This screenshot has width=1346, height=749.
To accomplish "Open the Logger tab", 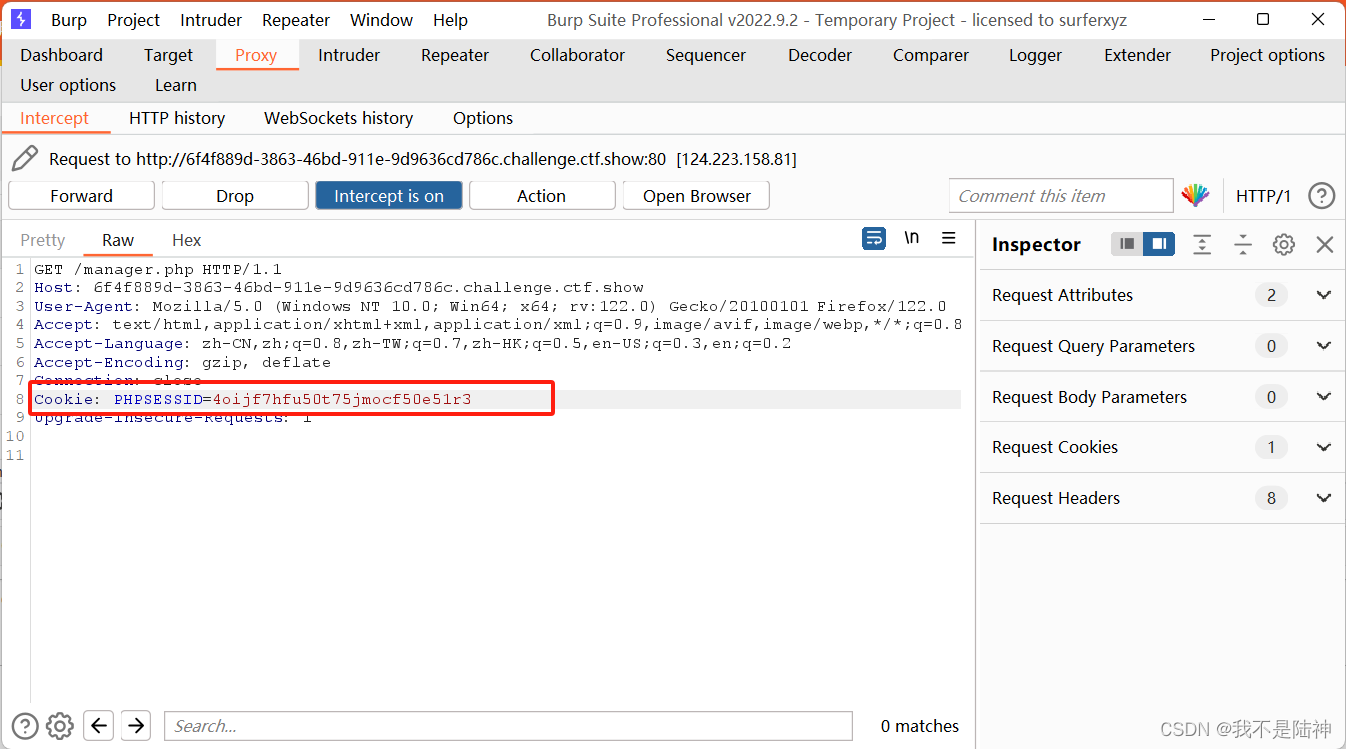I will point(1036,55).
